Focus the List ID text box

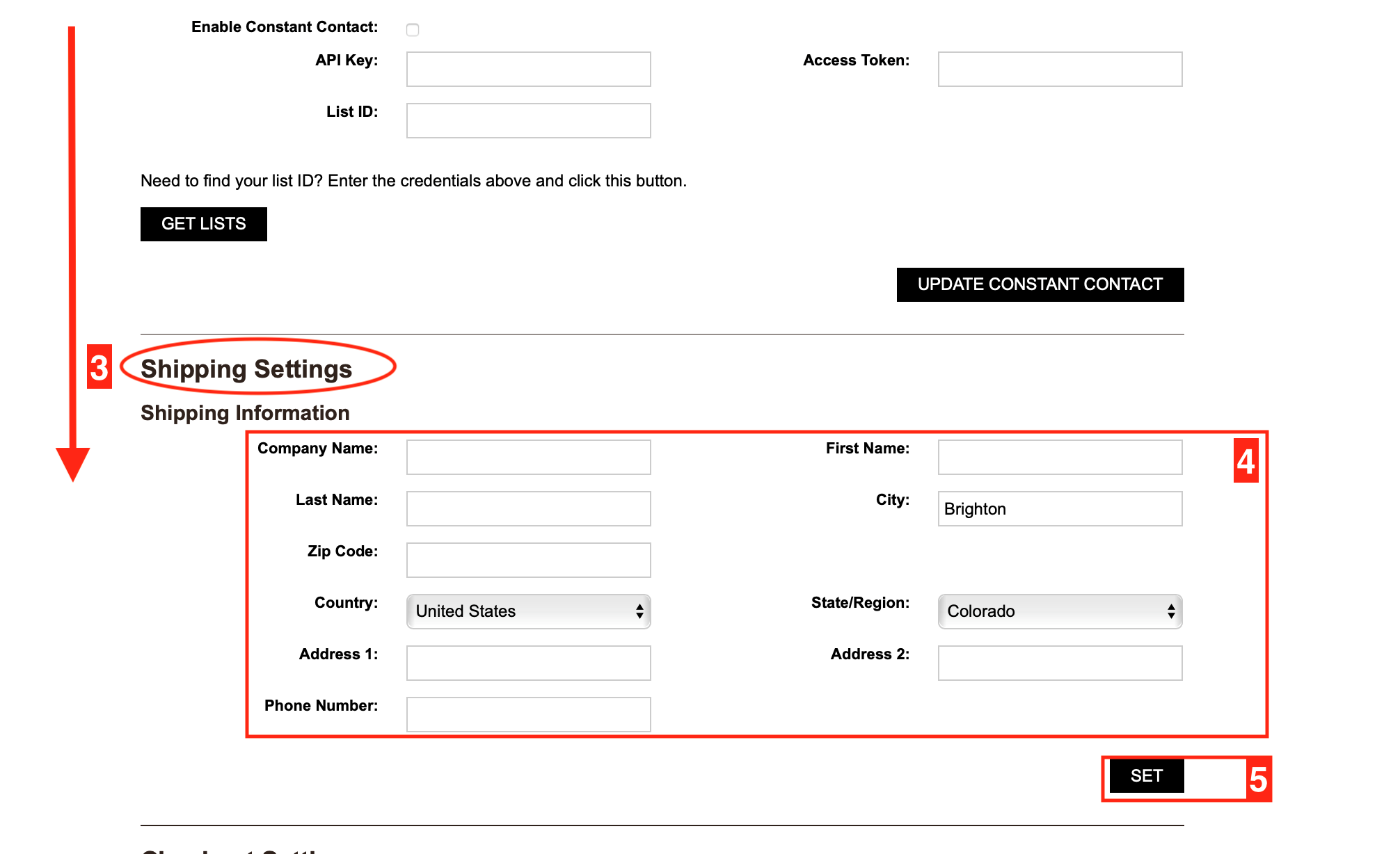pos(528,120)
